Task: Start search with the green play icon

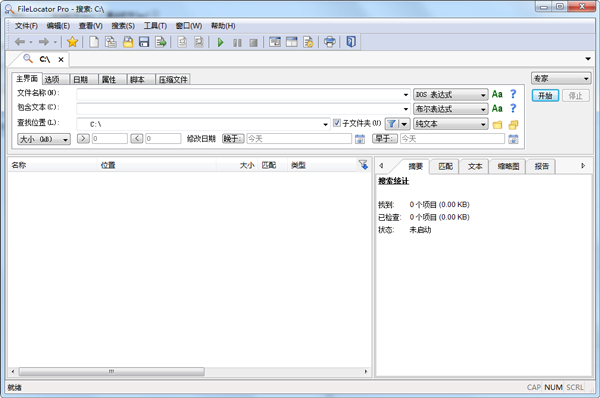Action: 220,42
